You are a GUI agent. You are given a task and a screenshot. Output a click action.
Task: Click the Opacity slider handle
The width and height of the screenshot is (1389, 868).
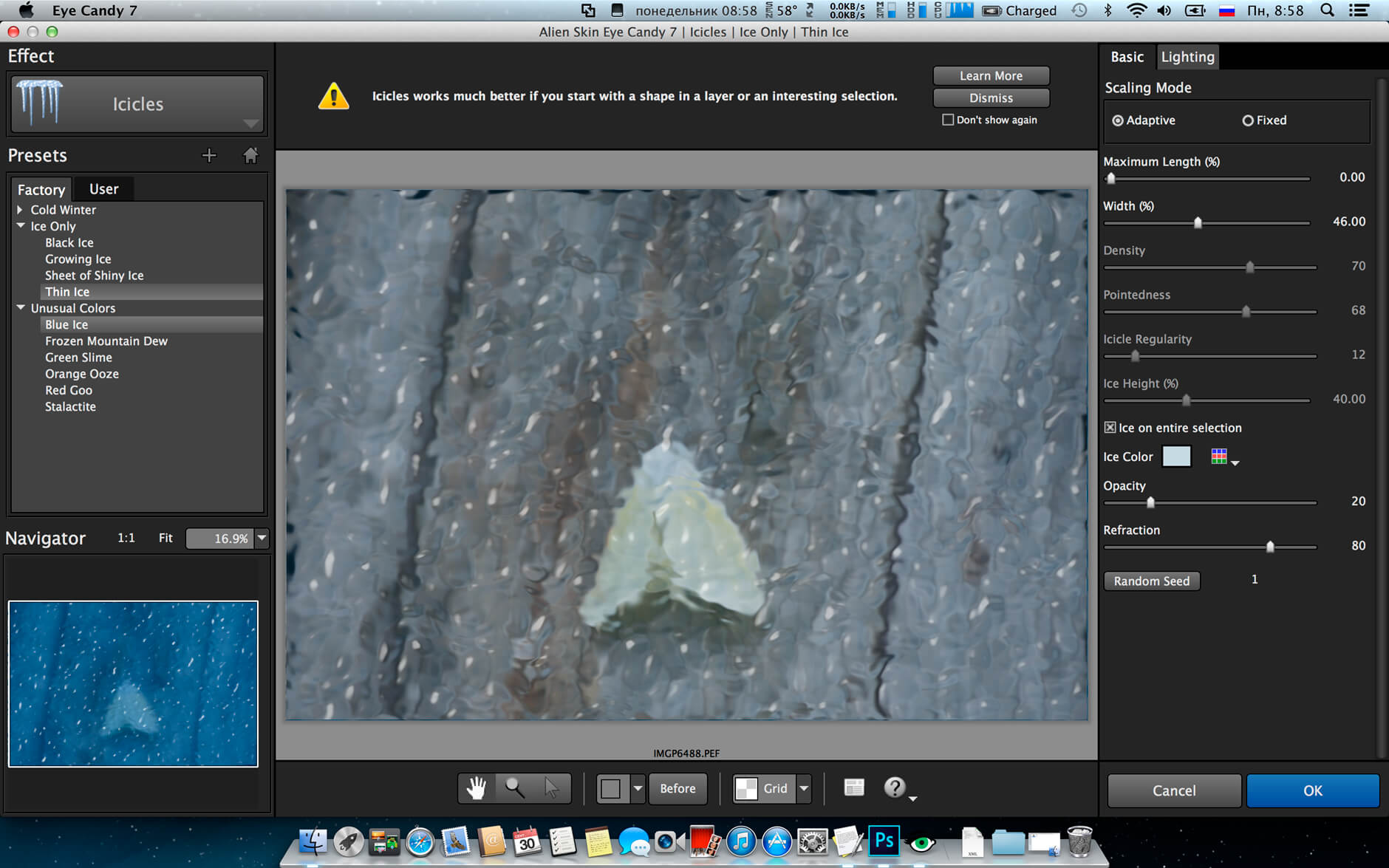tap(1150, 502)
